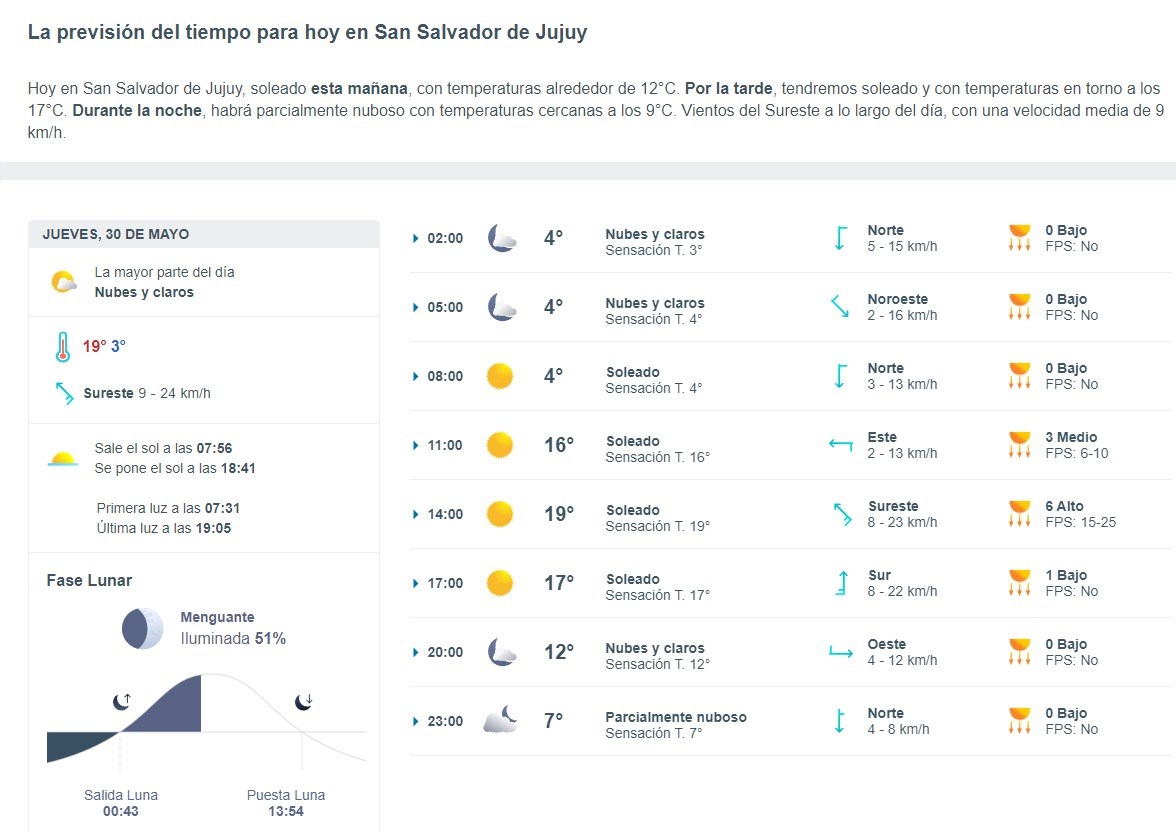Open the 17:00 row disclosure triangle
Screen dimensions: 1176x832
point(416,584)
